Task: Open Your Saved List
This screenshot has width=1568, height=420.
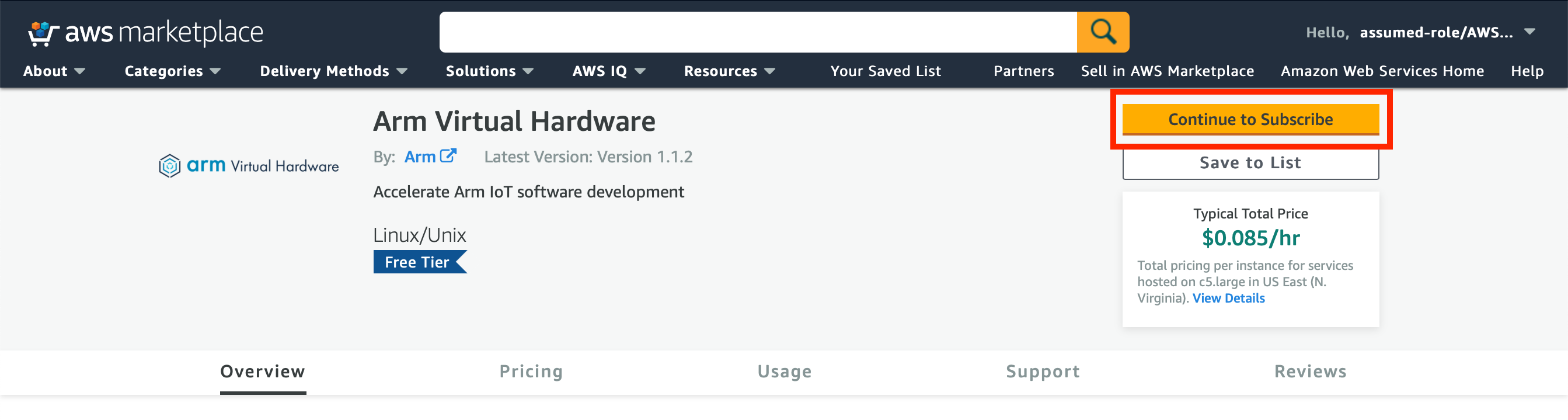Action: [x=885, y=71]
